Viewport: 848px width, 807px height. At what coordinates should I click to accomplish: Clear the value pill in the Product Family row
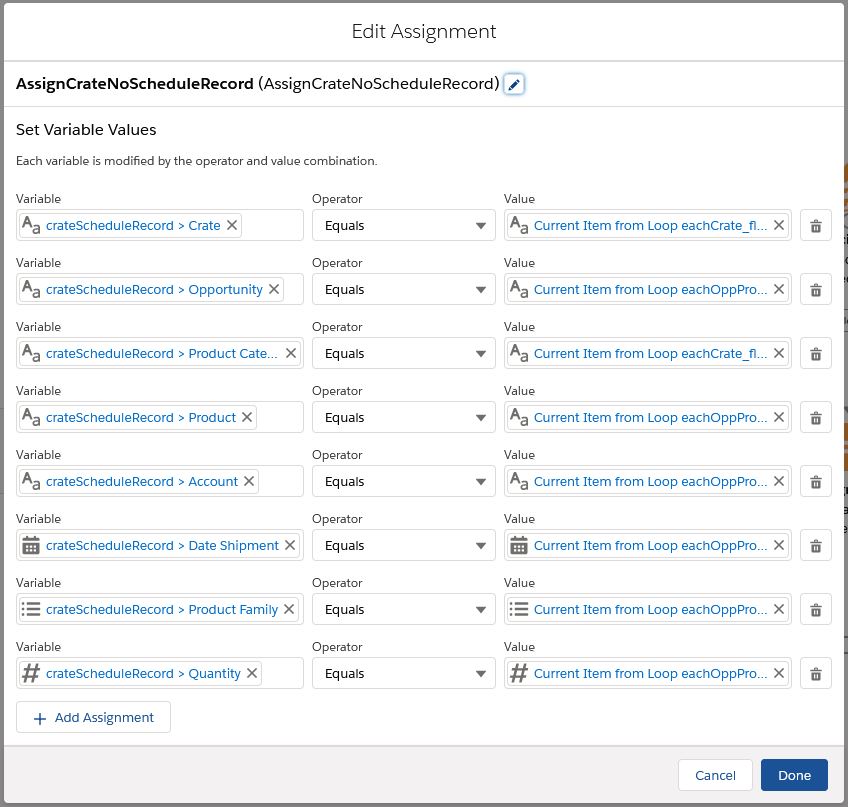(779, 610)
